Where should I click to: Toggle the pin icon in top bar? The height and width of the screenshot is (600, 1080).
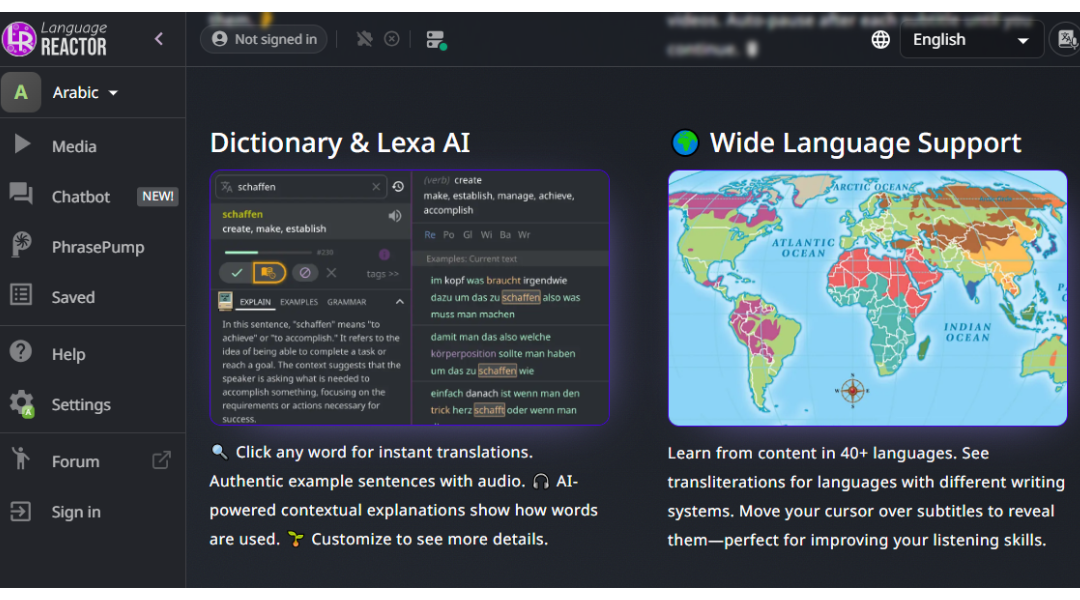click(364, 39)
